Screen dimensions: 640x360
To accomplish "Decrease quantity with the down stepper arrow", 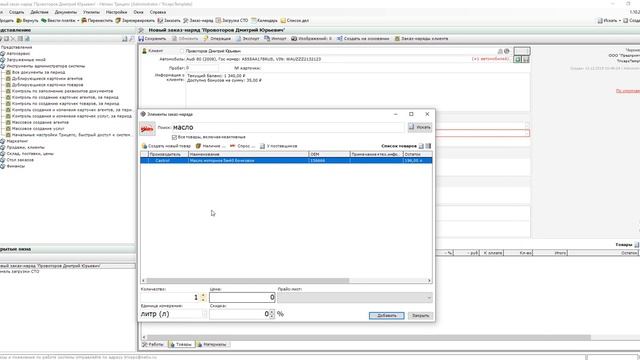I will click(x=203, y=300).
